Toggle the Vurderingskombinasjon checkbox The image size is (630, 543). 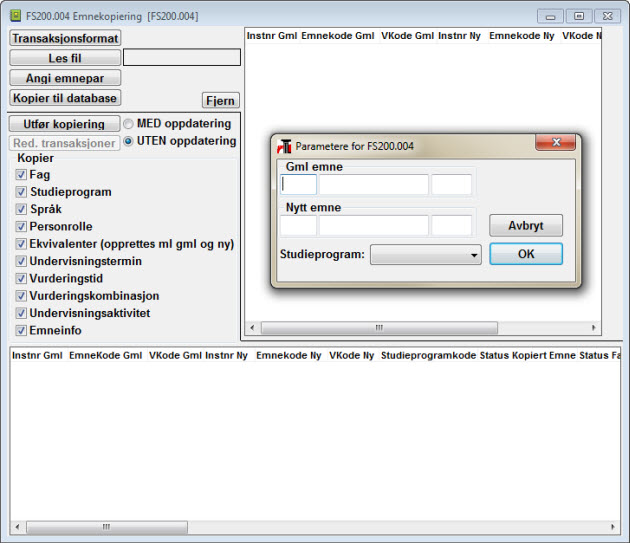(x=21, y=296)
